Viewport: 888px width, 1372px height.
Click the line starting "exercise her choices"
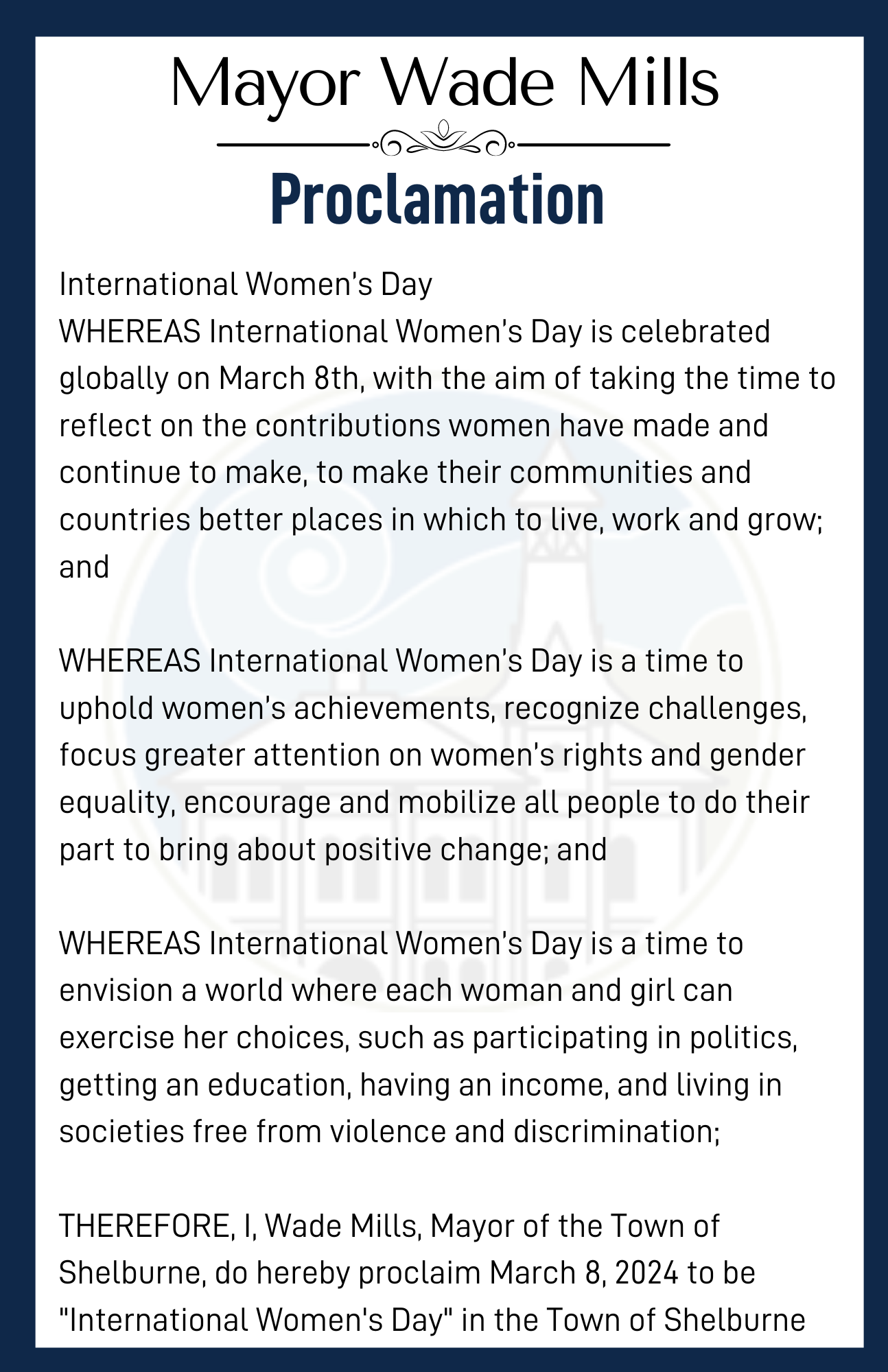[428, 1038]
